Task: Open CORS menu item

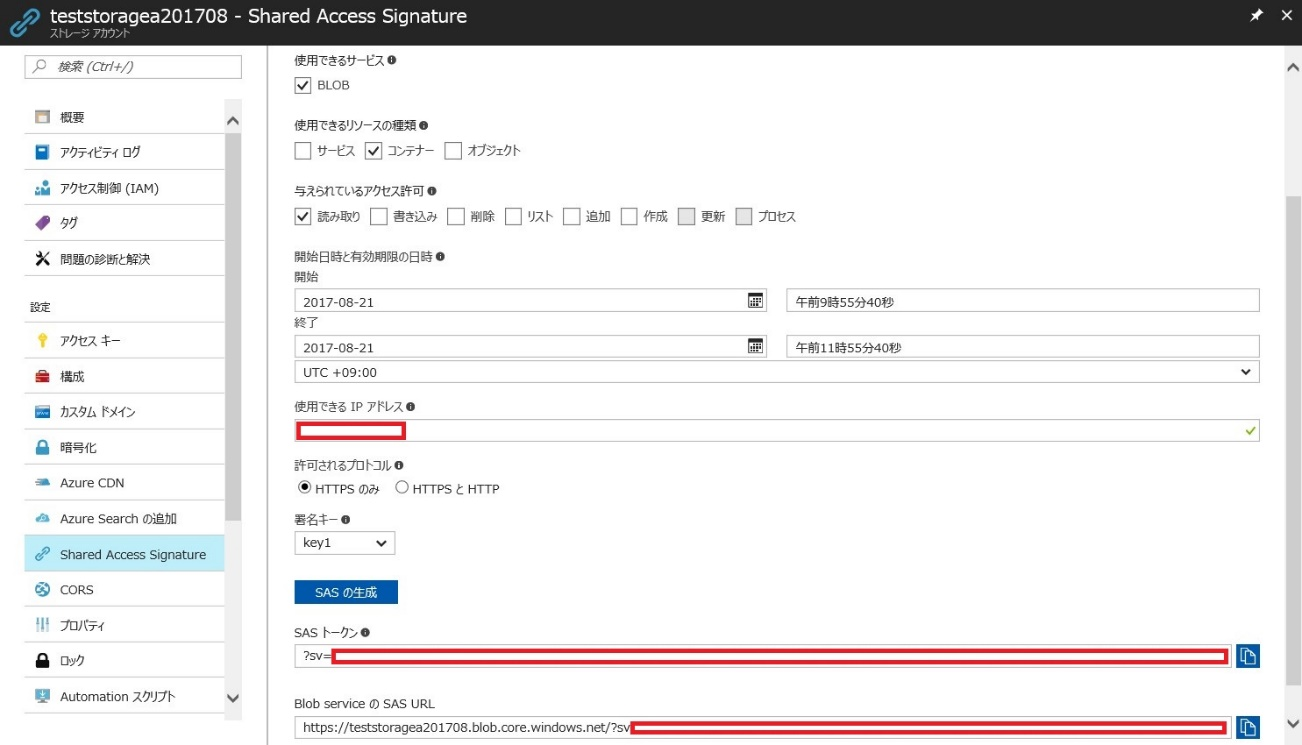Action: click(125, 590)
